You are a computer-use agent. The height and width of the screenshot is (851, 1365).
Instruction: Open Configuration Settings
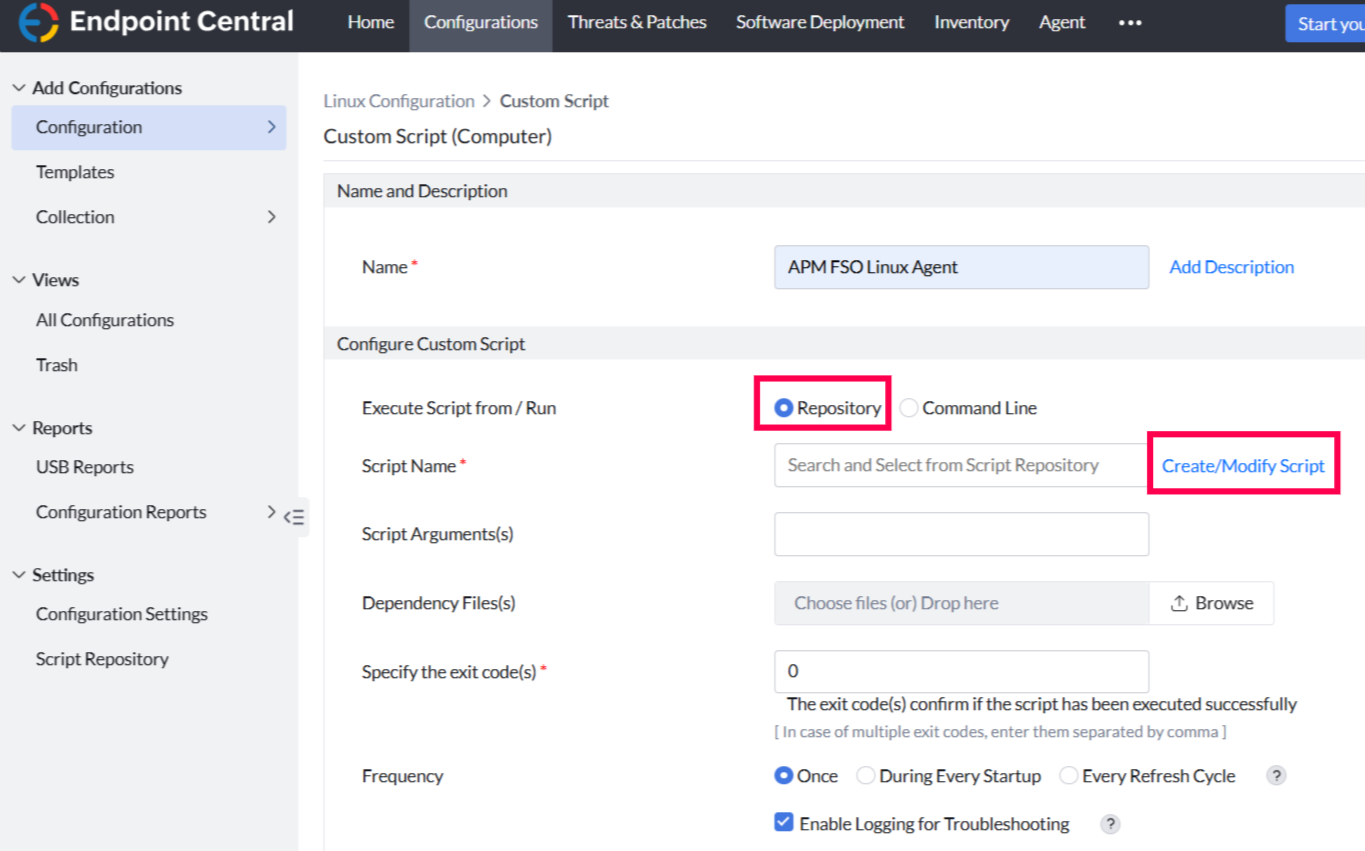point(122,614)
